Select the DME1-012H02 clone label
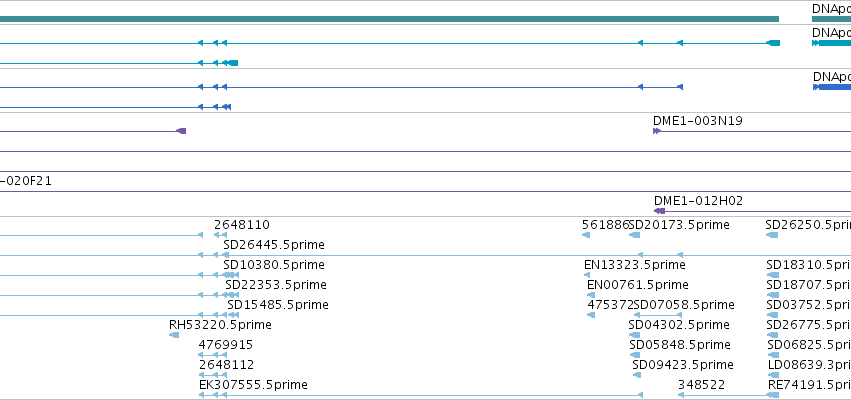 [x=698, y=201]
